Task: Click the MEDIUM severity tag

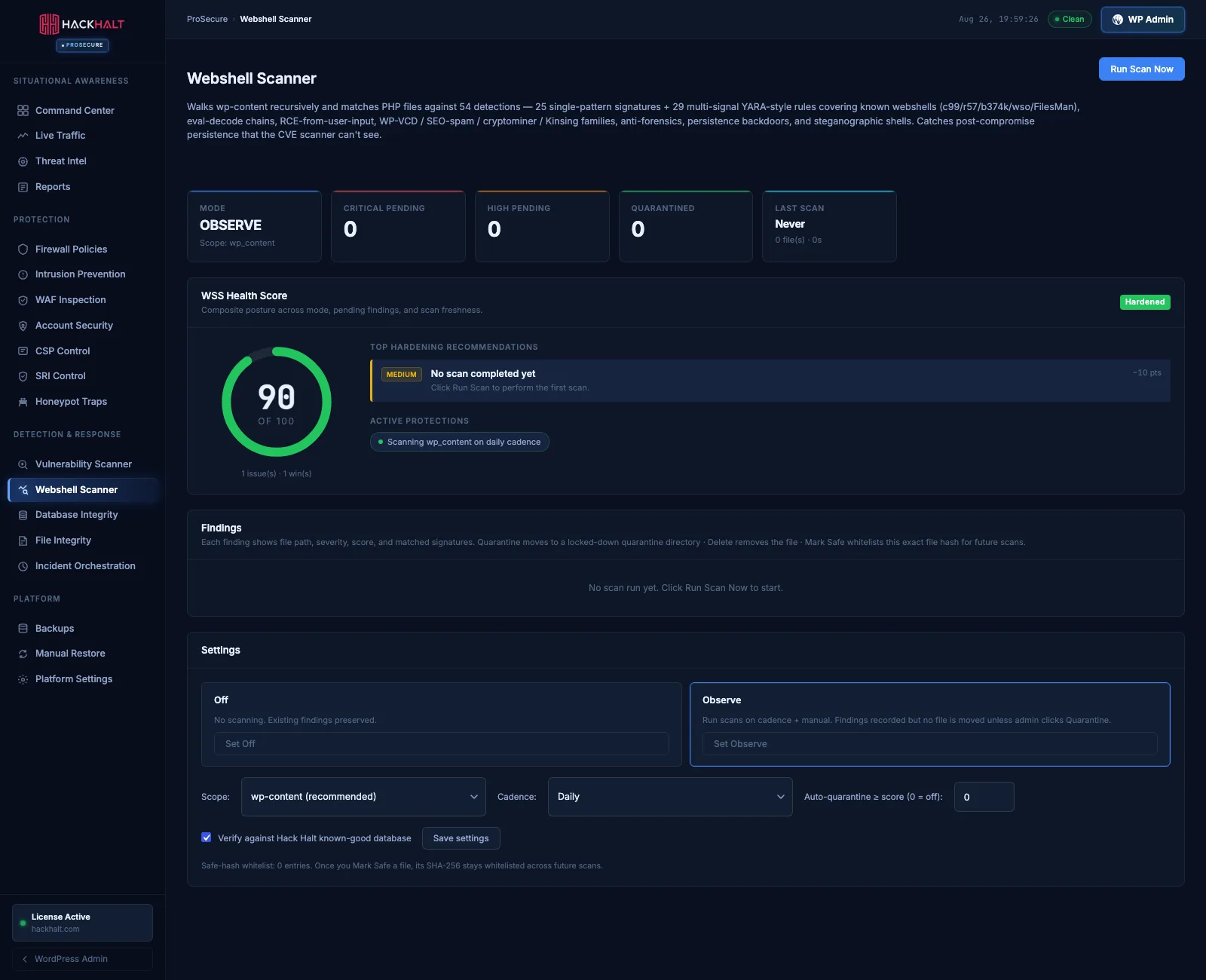Action: [402, 375]
